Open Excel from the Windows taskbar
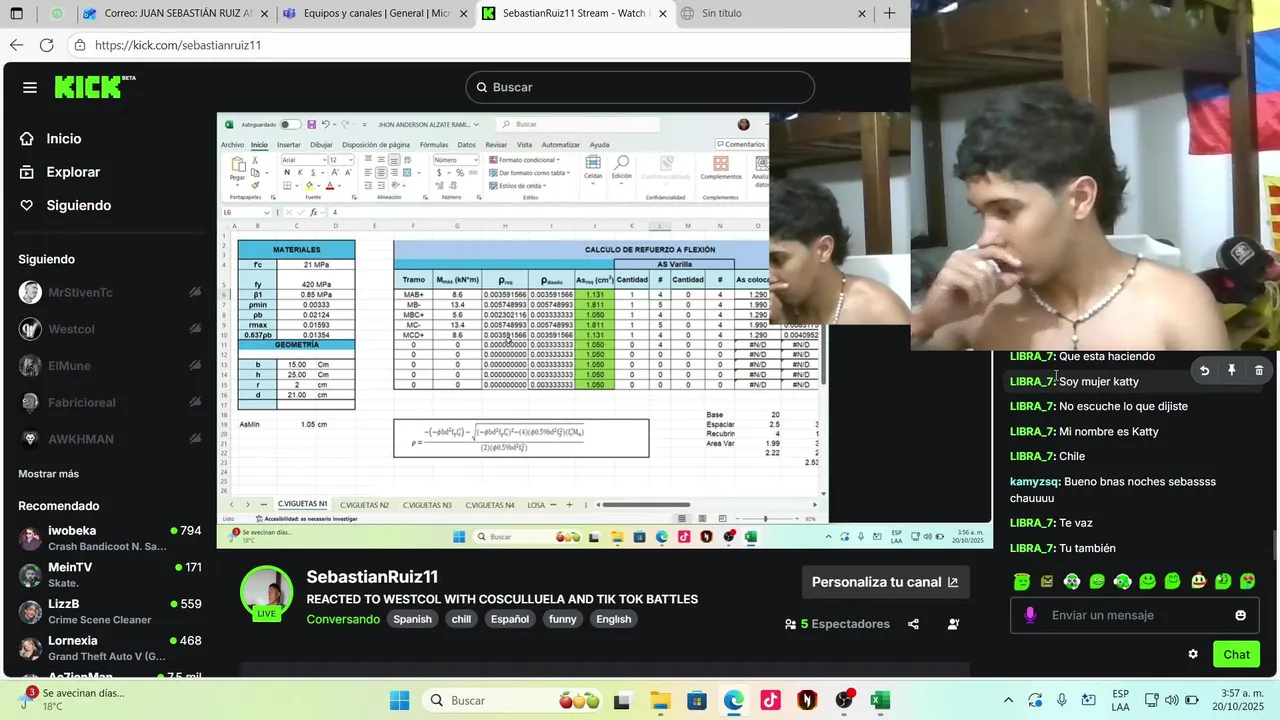This screenshot has height=720, width=1280. click(x=880, y=701)
